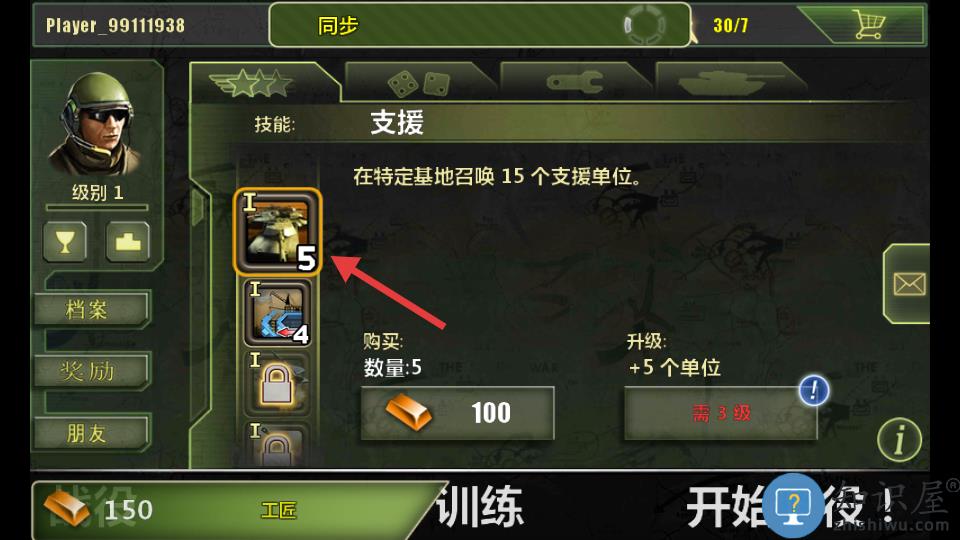The image size is (960, 540).
Task: Open the trophy achievements icon
Action: click(66, 242)
